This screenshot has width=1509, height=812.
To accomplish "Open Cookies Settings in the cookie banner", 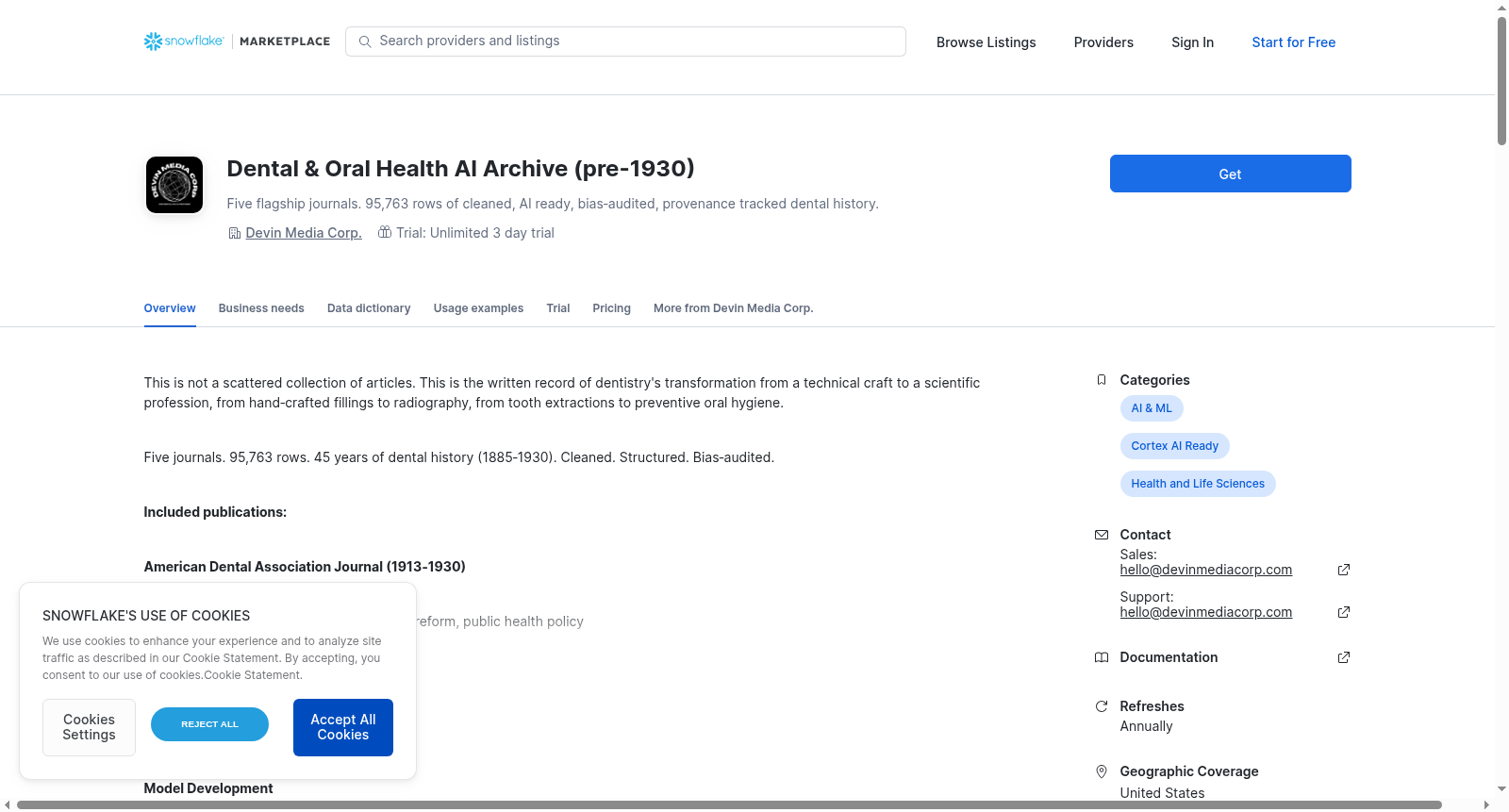I will pos(89,727).
